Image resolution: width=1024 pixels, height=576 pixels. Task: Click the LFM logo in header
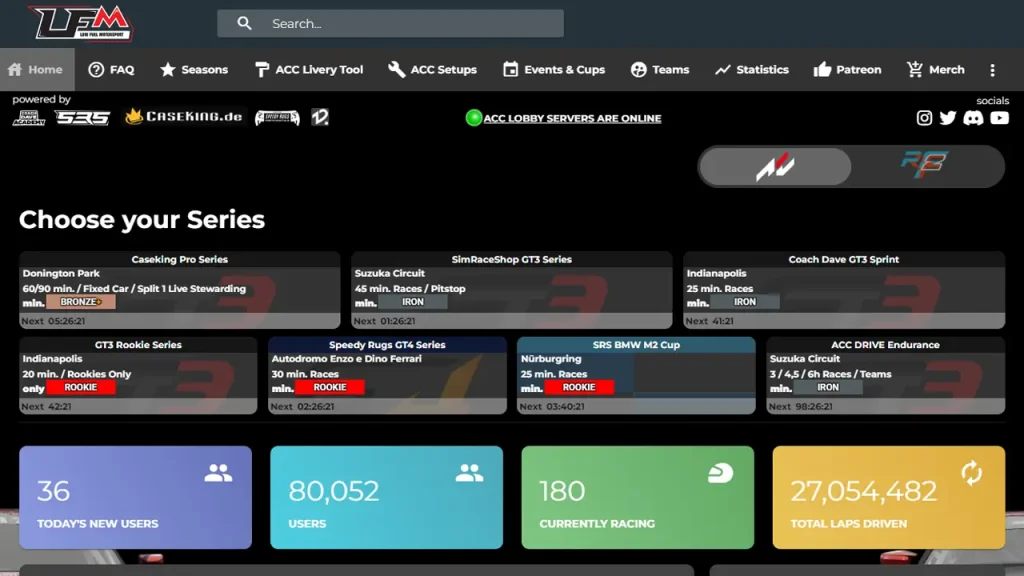coord(81,23)
